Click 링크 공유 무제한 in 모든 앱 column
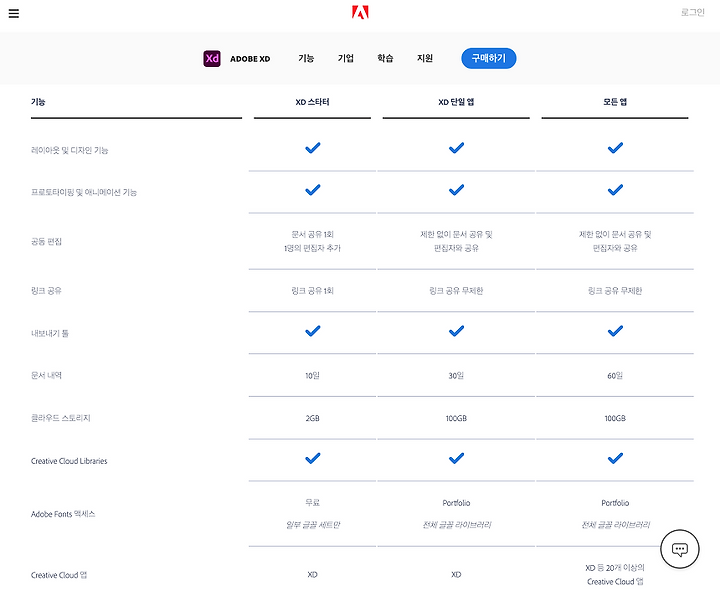Screen dimensions: 720x591 615,291
